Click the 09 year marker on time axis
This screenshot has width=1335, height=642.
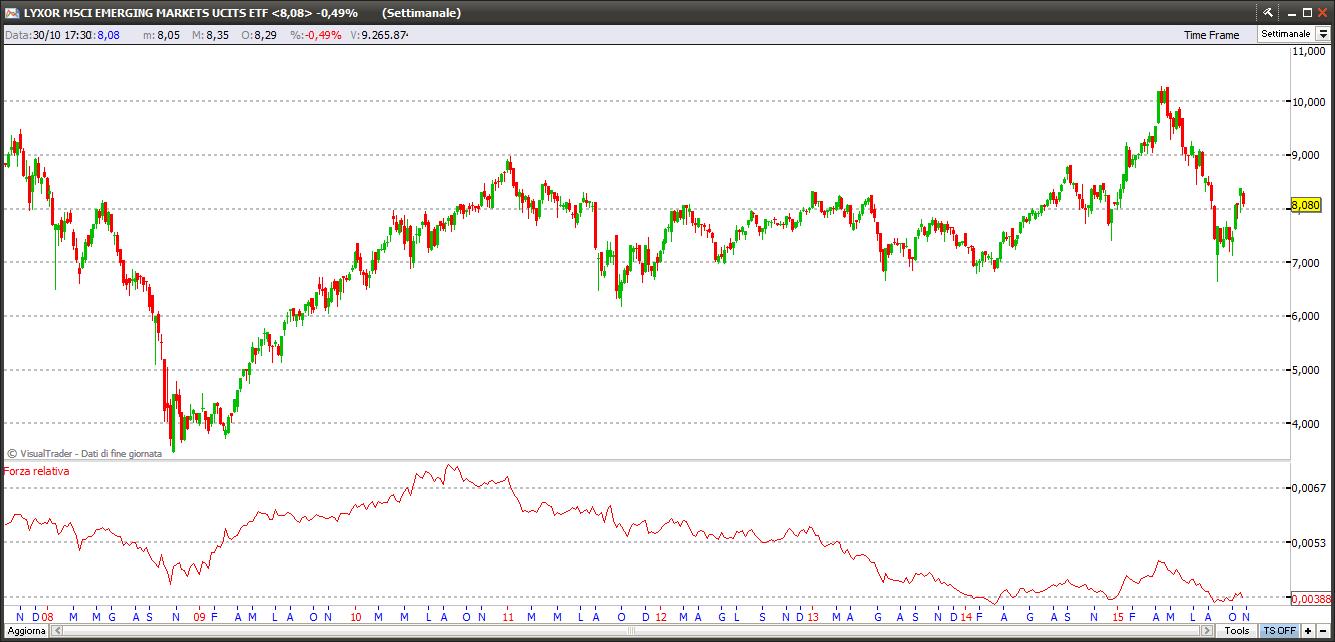(199, 617)
